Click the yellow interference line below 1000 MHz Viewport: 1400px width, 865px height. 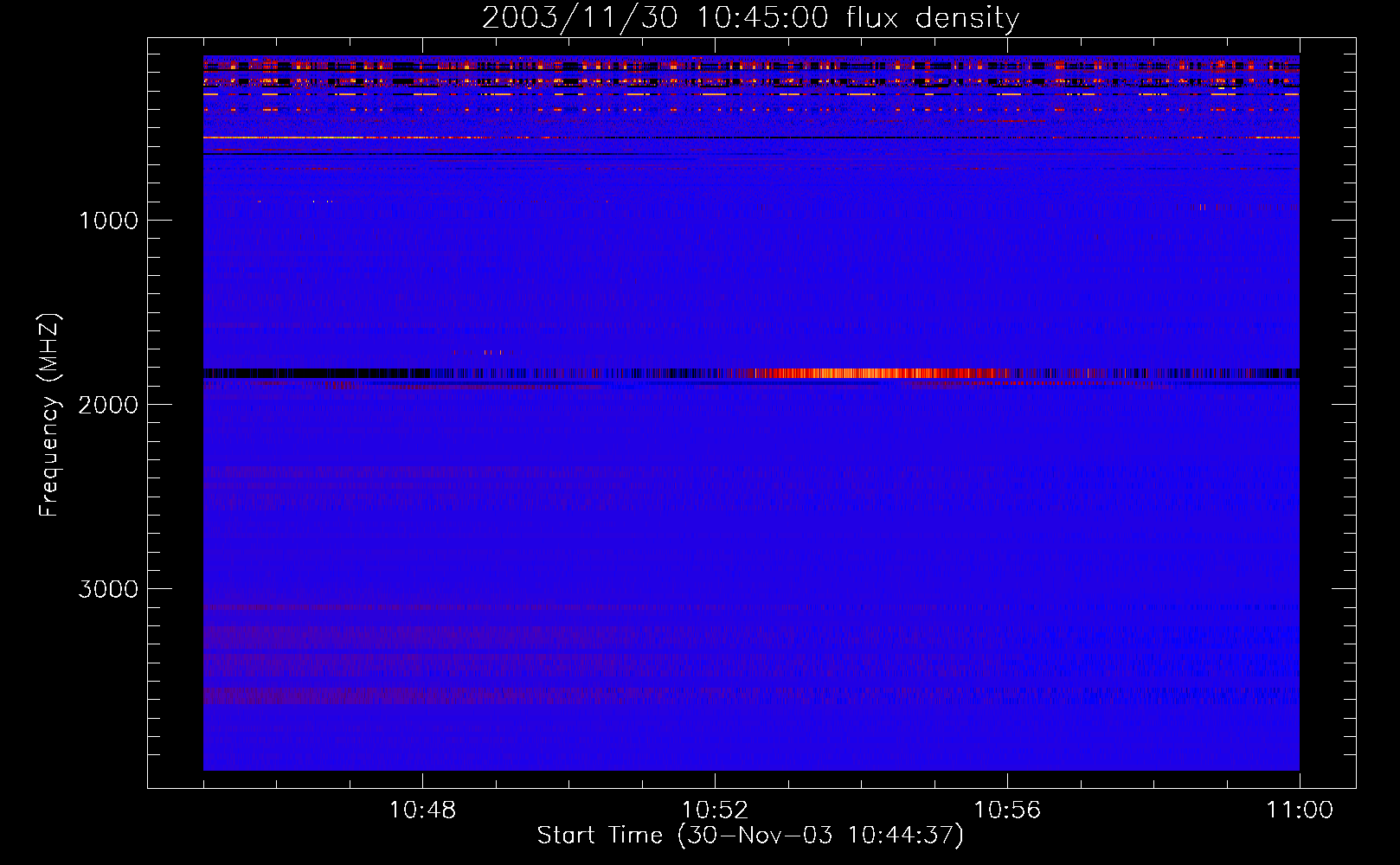point(346,138)
